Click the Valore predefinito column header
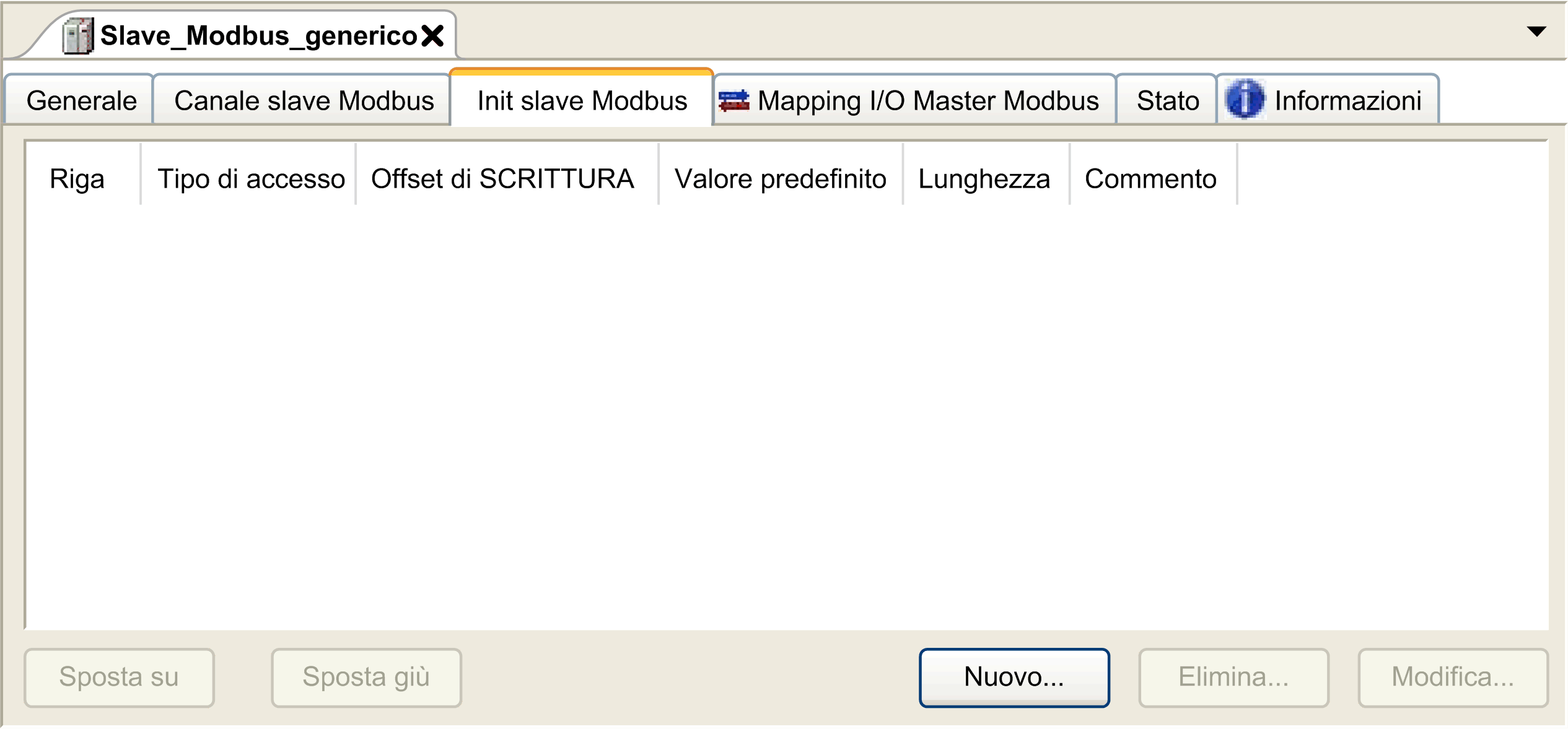This screenshot has height=729, width=1568. point(781,178)
